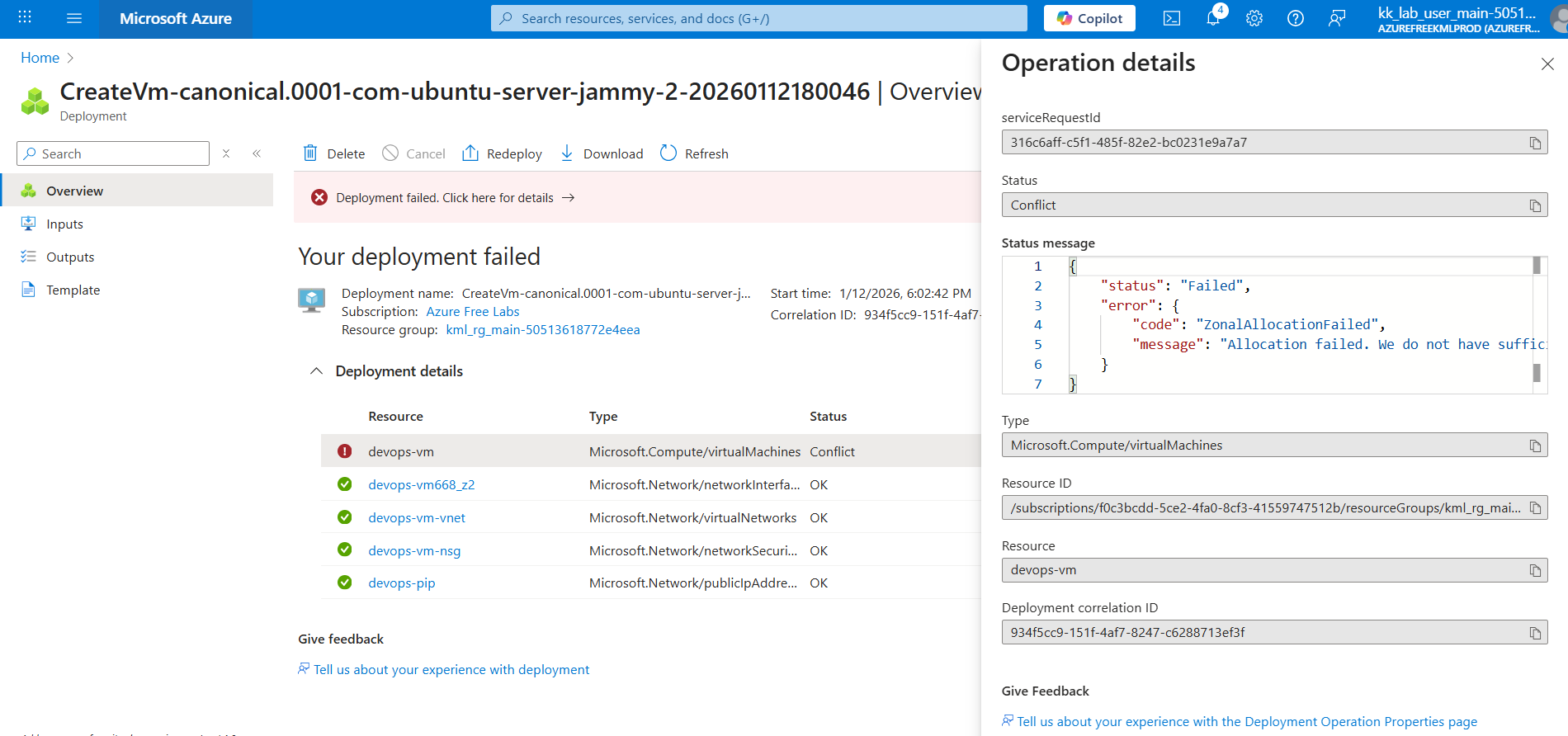Screen dimensions: 1568x736
Task: Go to the Template page
Action: (73, 290)
